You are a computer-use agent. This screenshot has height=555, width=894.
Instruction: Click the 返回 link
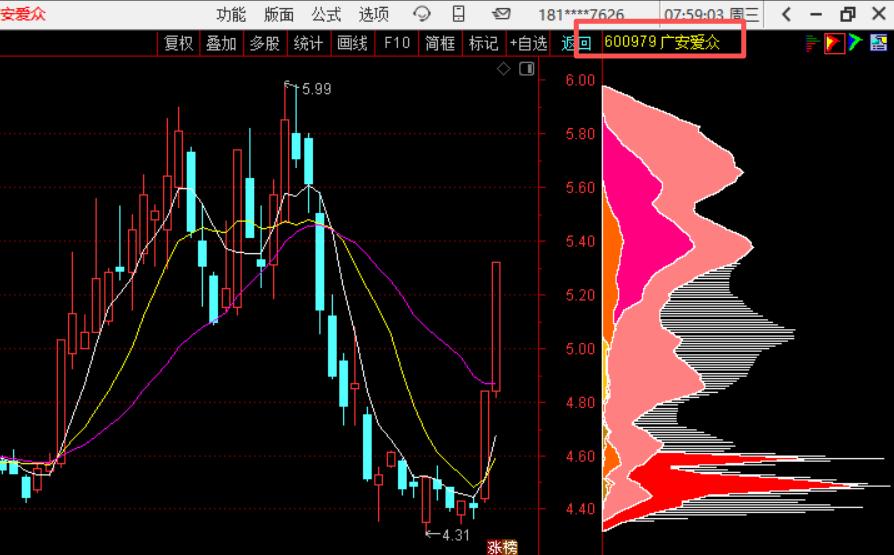[x=576, y=43]
